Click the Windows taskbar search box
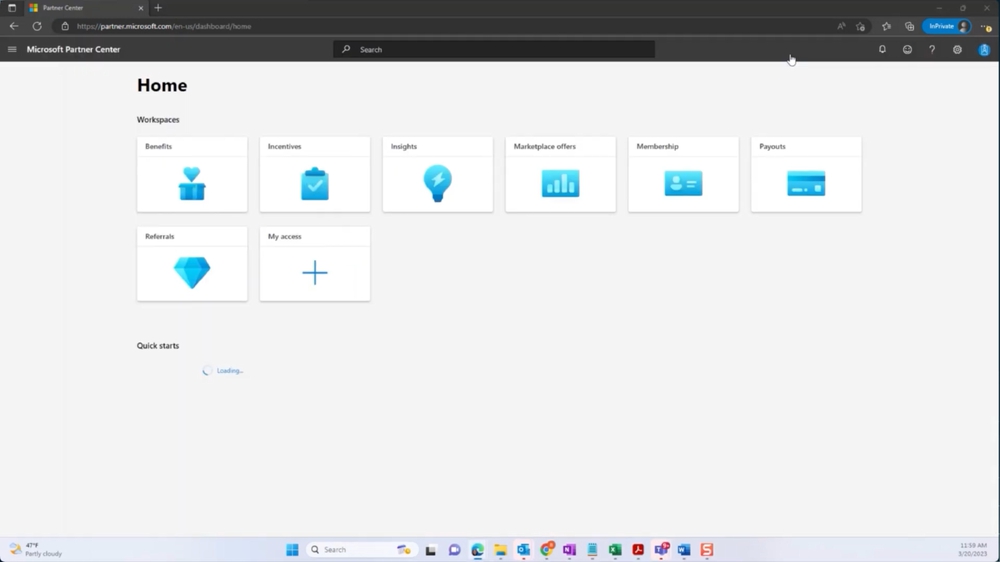The height and width of the screenshot is (562, 1000). click(360, 549)
